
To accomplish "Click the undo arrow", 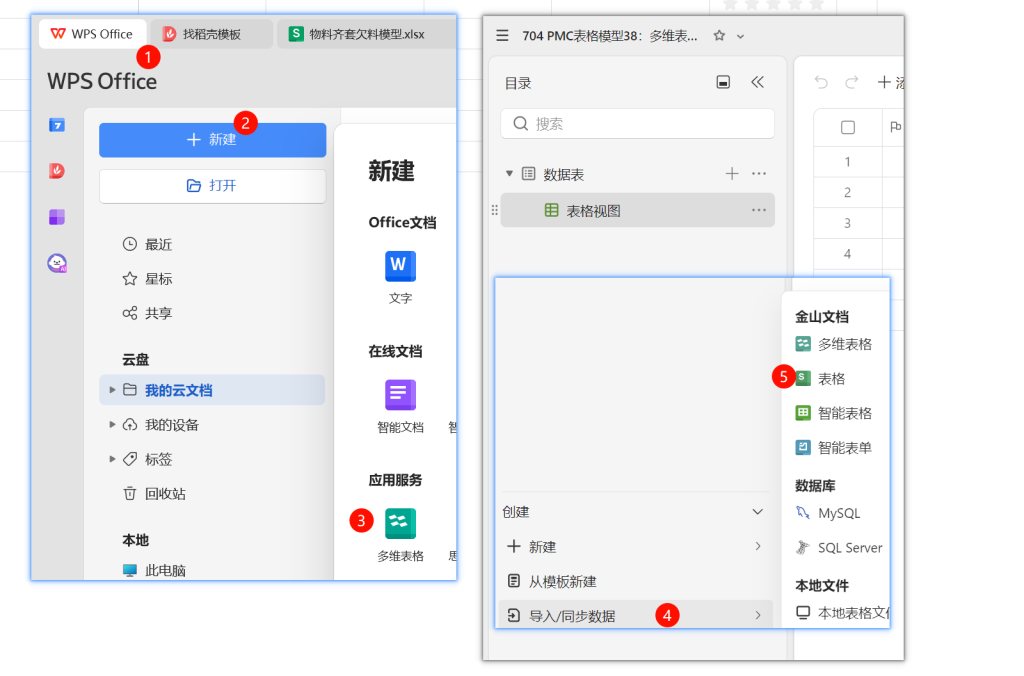I will (821, 82).
